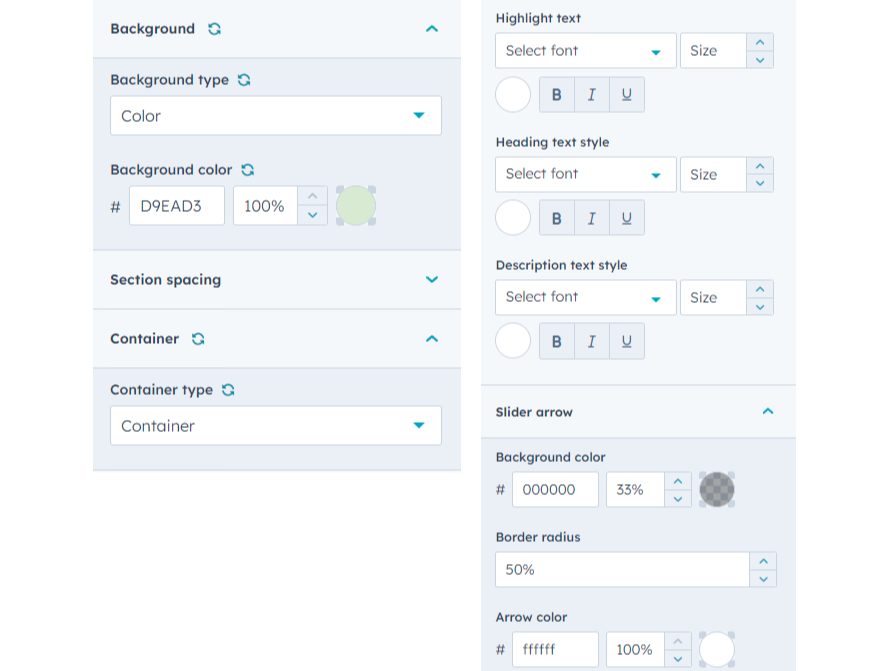Viewport: 895px width, 671px height.
Task: Open the Slider arrow background color swatch
Action: [x=716, y=490]
